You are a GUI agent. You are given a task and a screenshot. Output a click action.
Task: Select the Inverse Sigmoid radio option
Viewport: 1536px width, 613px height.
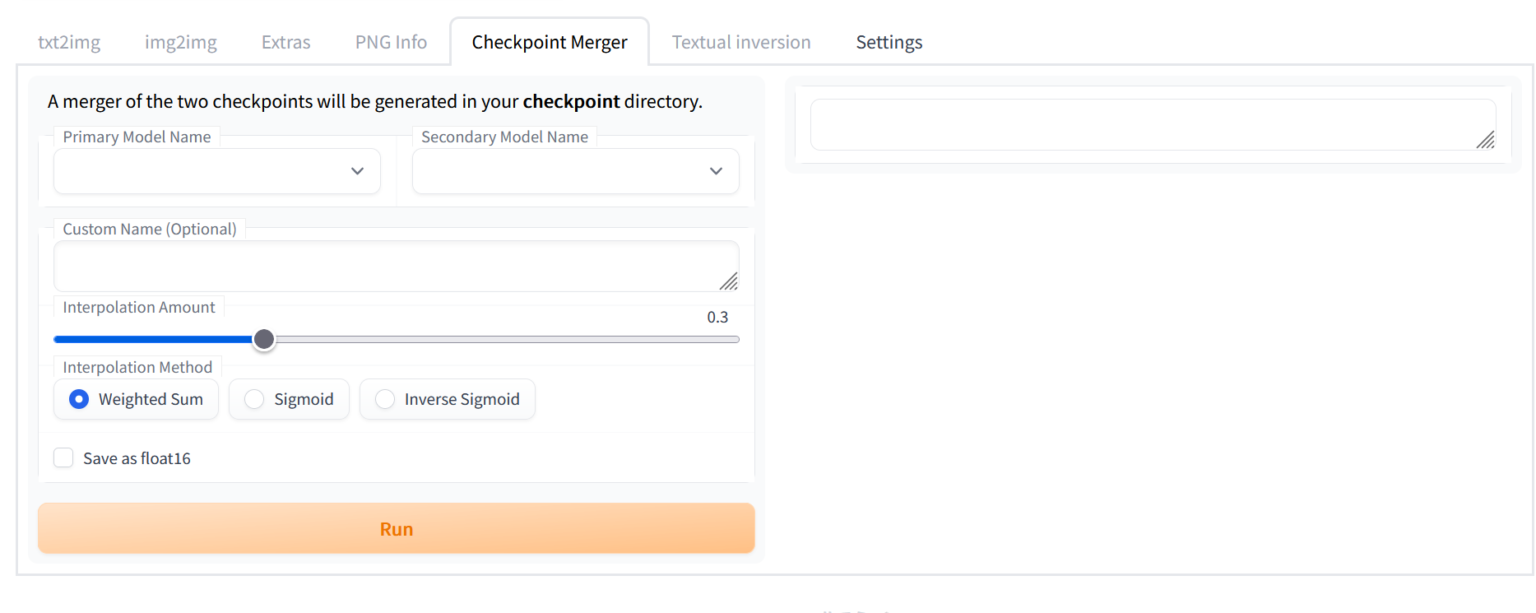click(x=385, y=399)
